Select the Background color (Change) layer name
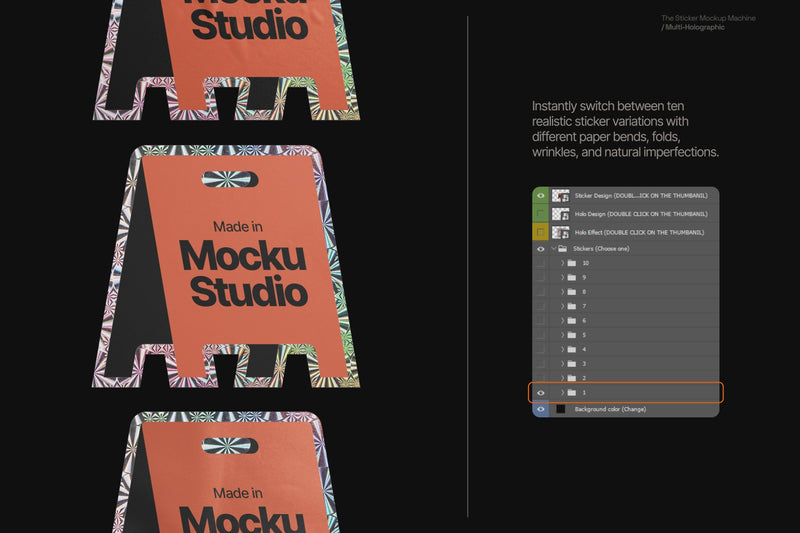The image size is (800, 533). [x=610, y=409]
